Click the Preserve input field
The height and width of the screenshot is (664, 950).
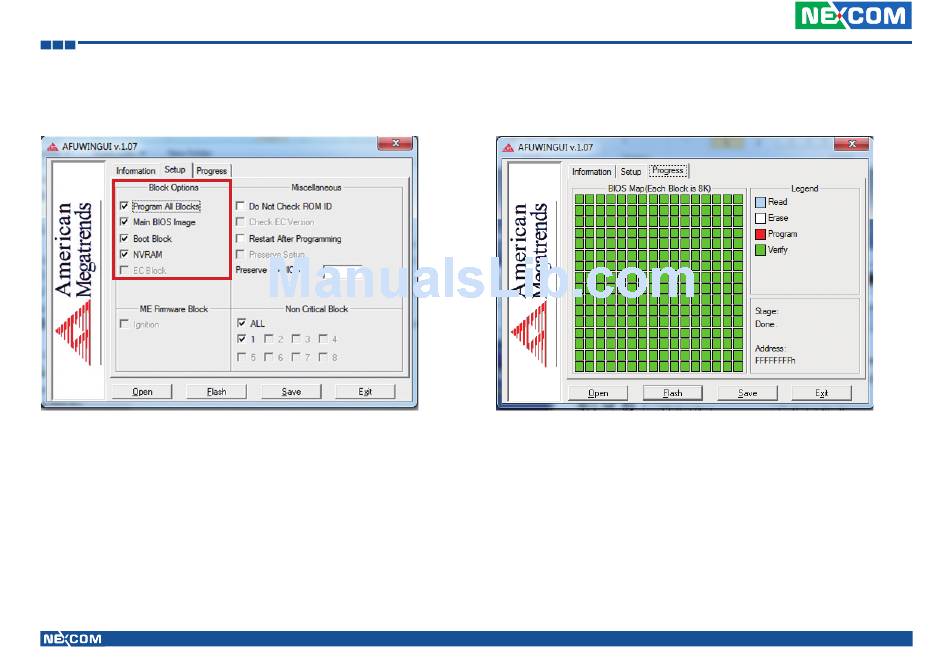[x=343, y=270]
